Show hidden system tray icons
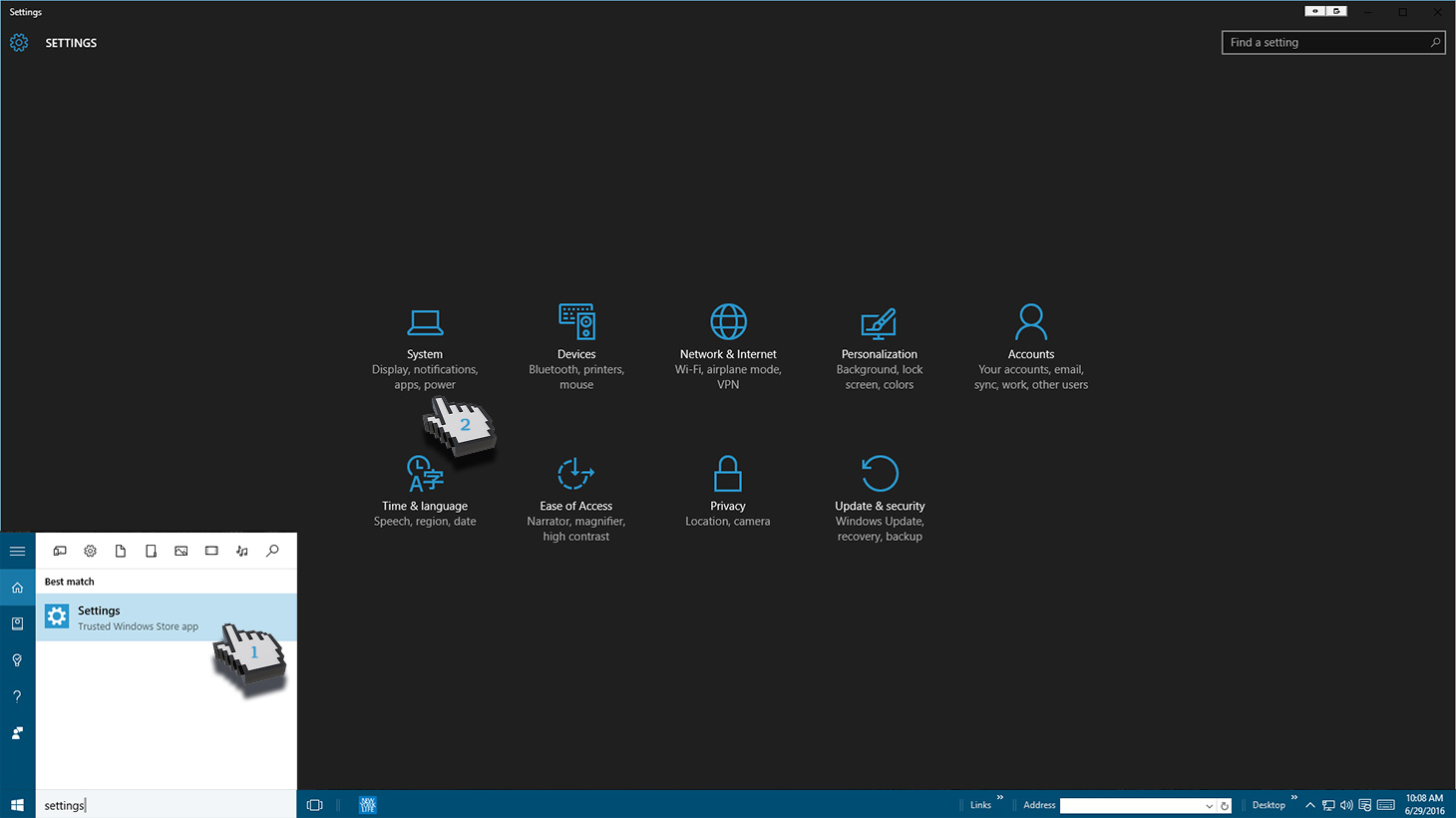1456x818 pixels. click(1309, 805)
